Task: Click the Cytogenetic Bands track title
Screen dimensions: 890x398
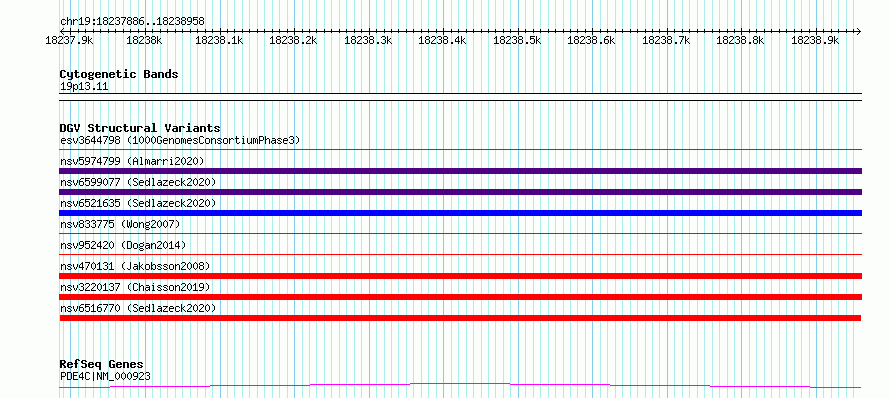Action: pyautogui.click(x=119, y=74)
